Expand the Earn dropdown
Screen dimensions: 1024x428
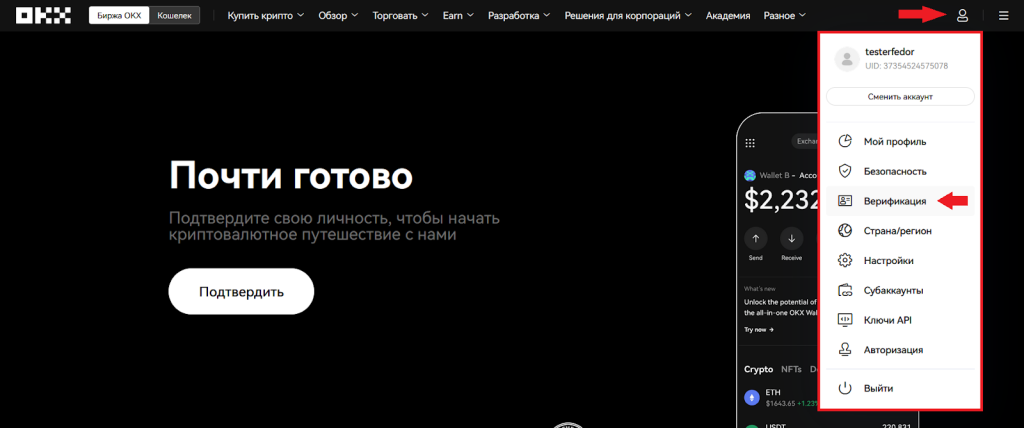coord(458,15)
